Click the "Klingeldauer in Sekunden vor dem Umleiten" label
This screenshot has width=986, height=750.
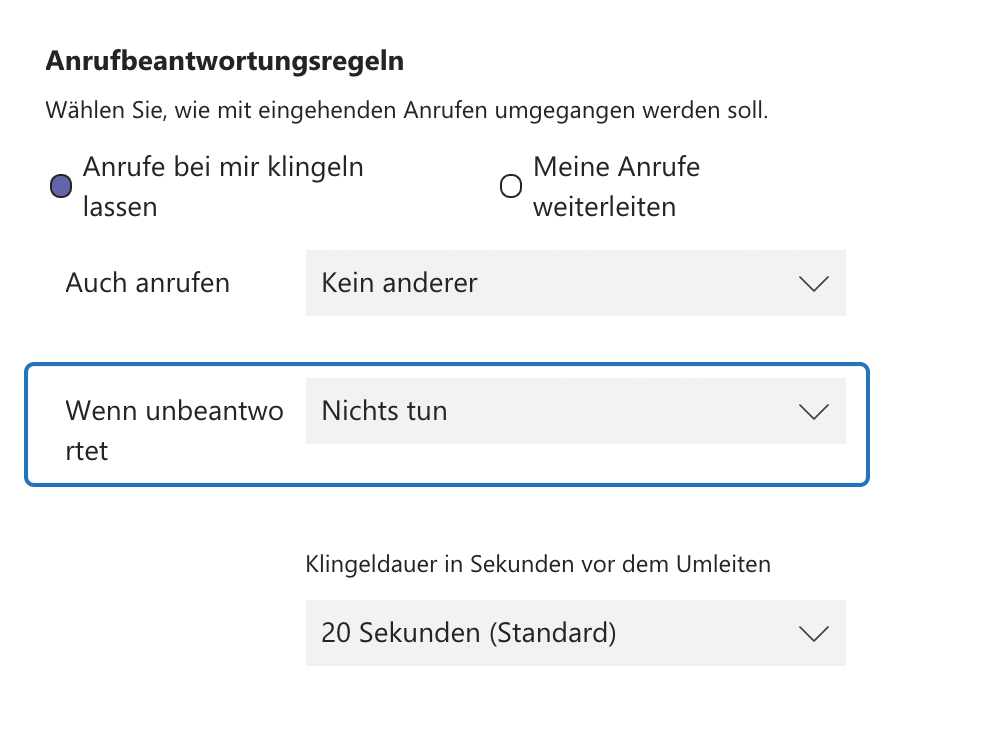tap(538, 564)
